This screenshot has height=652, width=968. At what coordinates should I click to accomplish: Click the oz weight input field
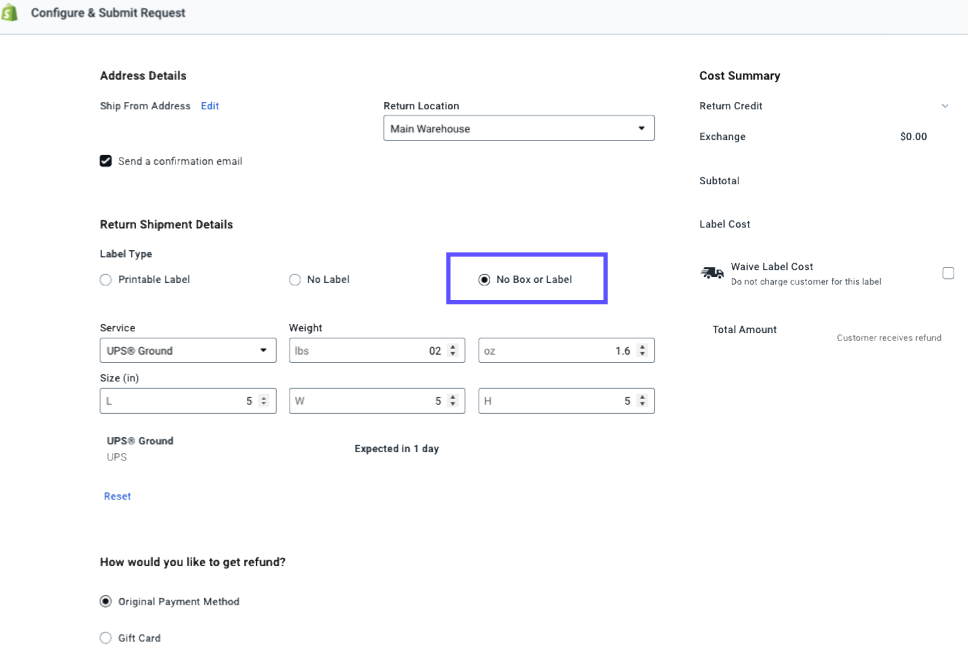pyautogui.click(x=550, y=350)
